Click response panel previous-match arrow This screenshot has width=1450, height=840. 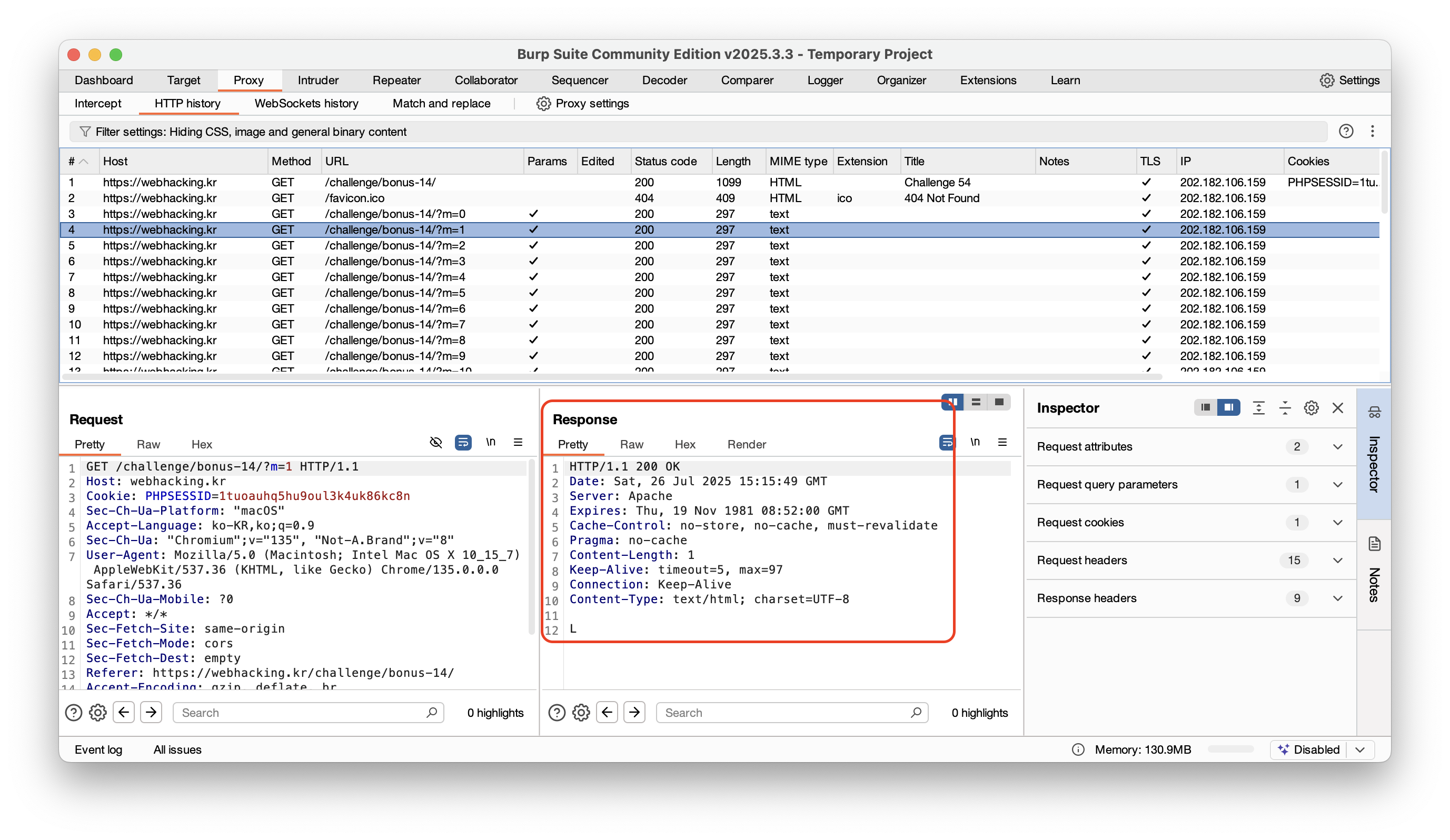click(x=607, y=712)
